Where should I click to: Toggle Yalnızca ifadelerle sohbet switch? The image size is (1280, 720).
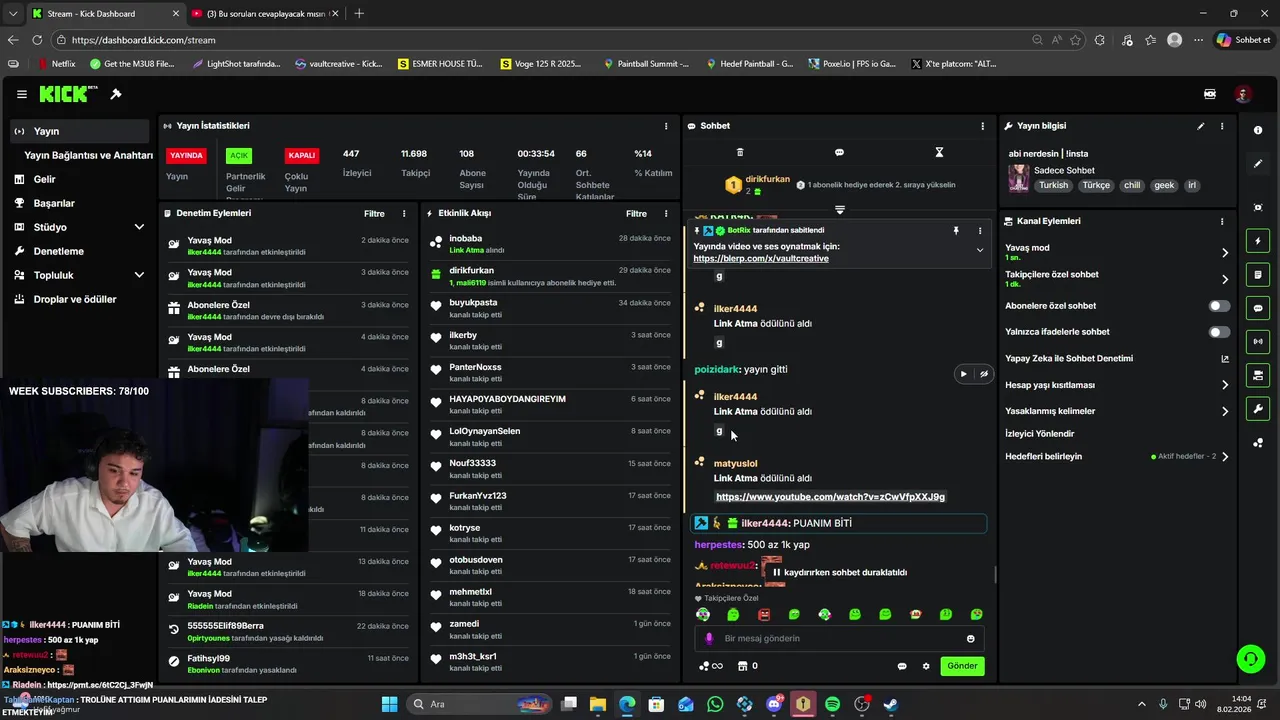click(1219, 332)
